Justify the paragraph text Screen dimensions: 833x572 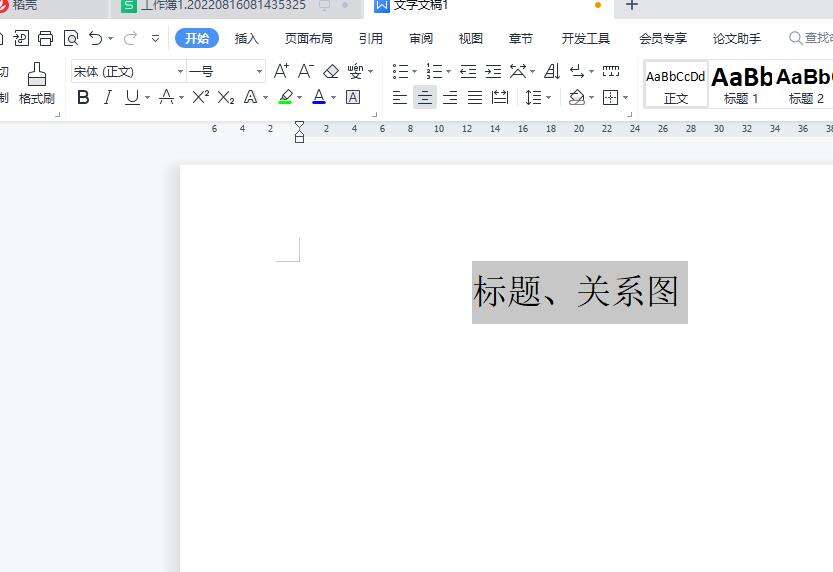point(475,97)
